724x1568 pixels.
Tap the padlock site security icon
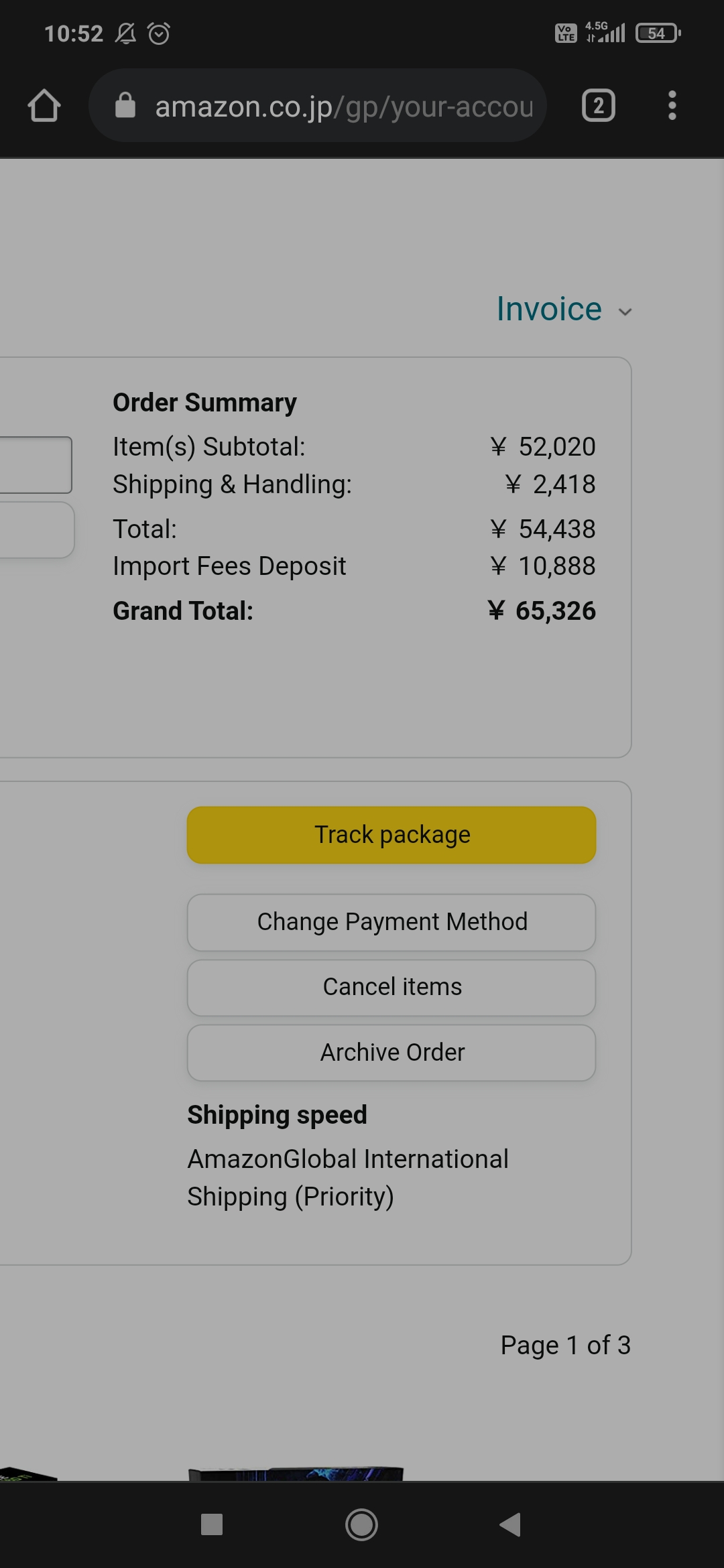(125, 105)
